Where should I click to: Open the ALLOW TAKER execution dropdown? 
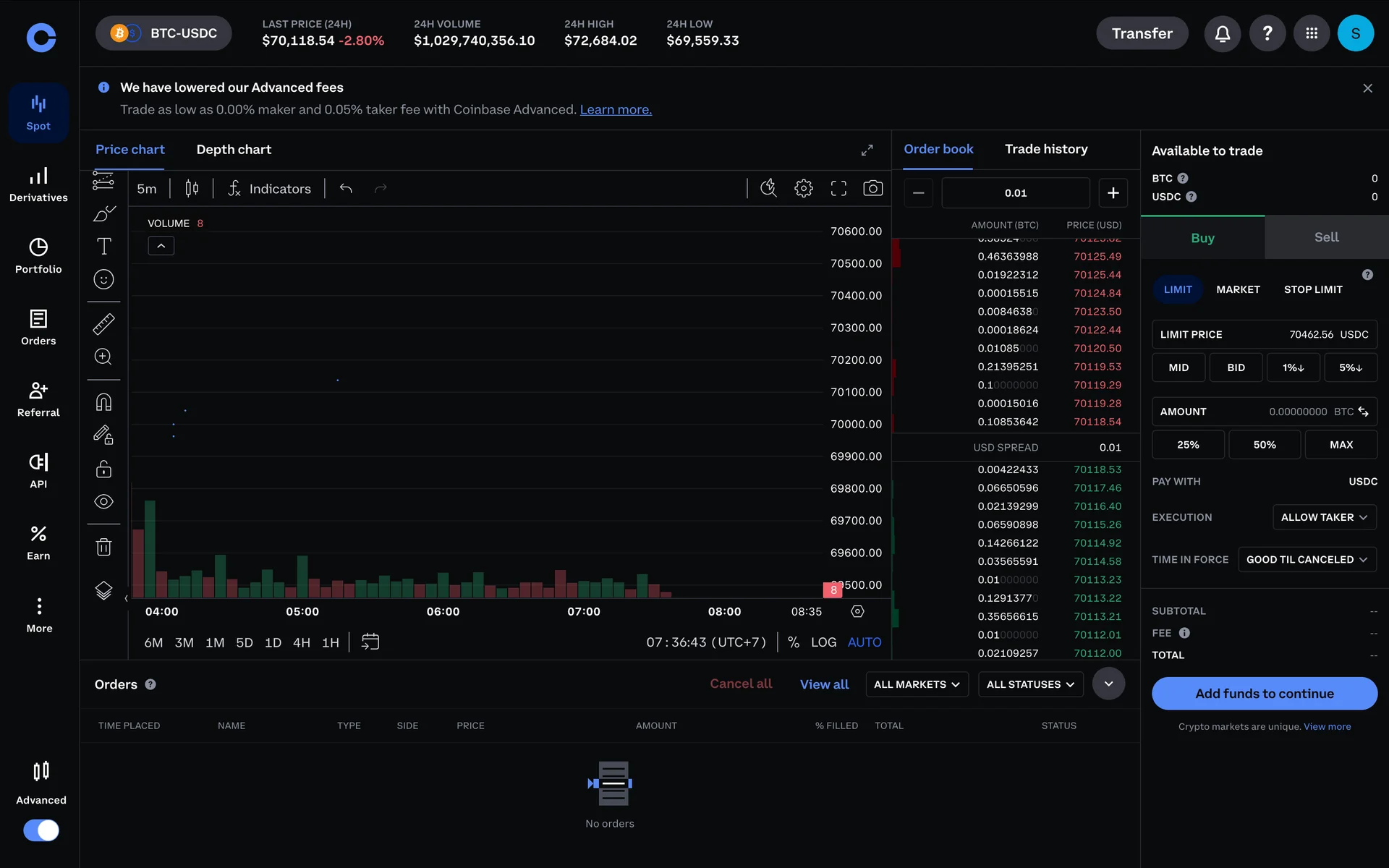click(1324, 517)
